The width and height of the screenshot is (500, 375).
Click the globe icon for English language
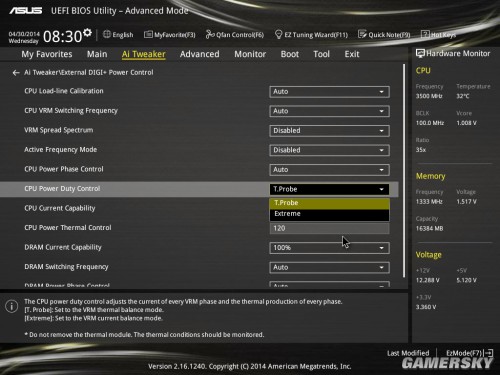tap(107, 34)
